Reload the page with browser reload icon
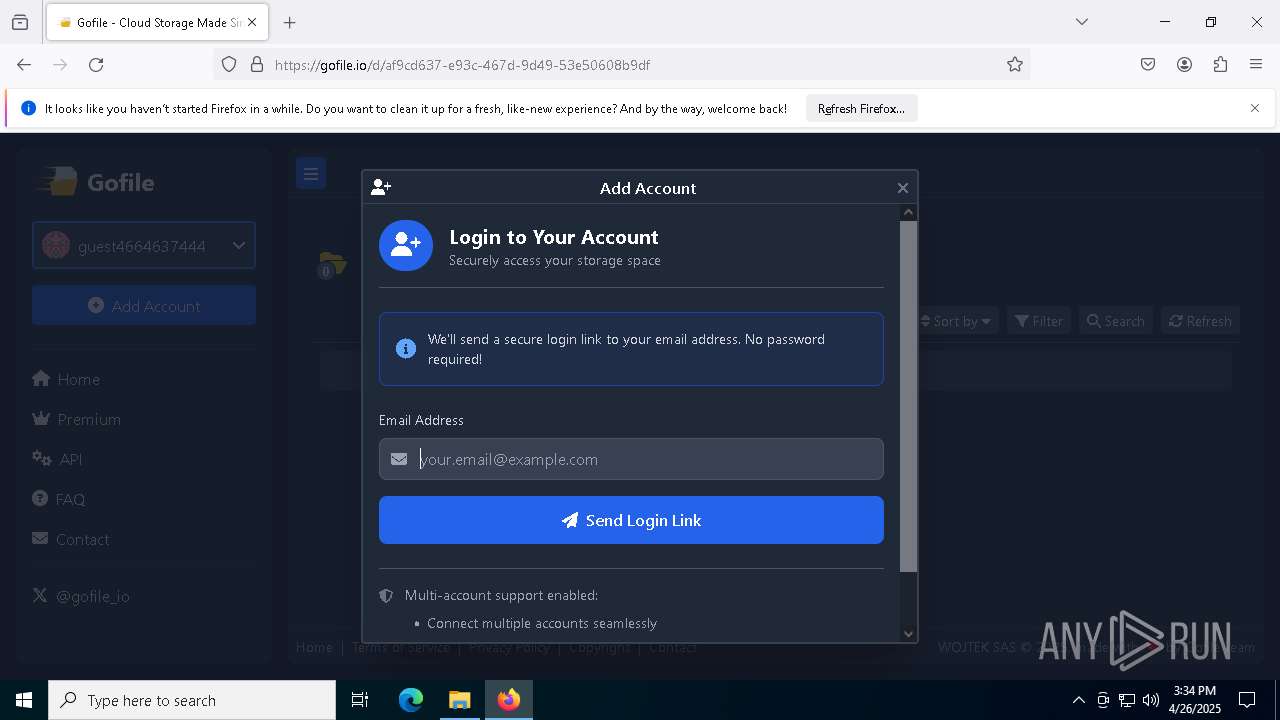 point(96,65)
